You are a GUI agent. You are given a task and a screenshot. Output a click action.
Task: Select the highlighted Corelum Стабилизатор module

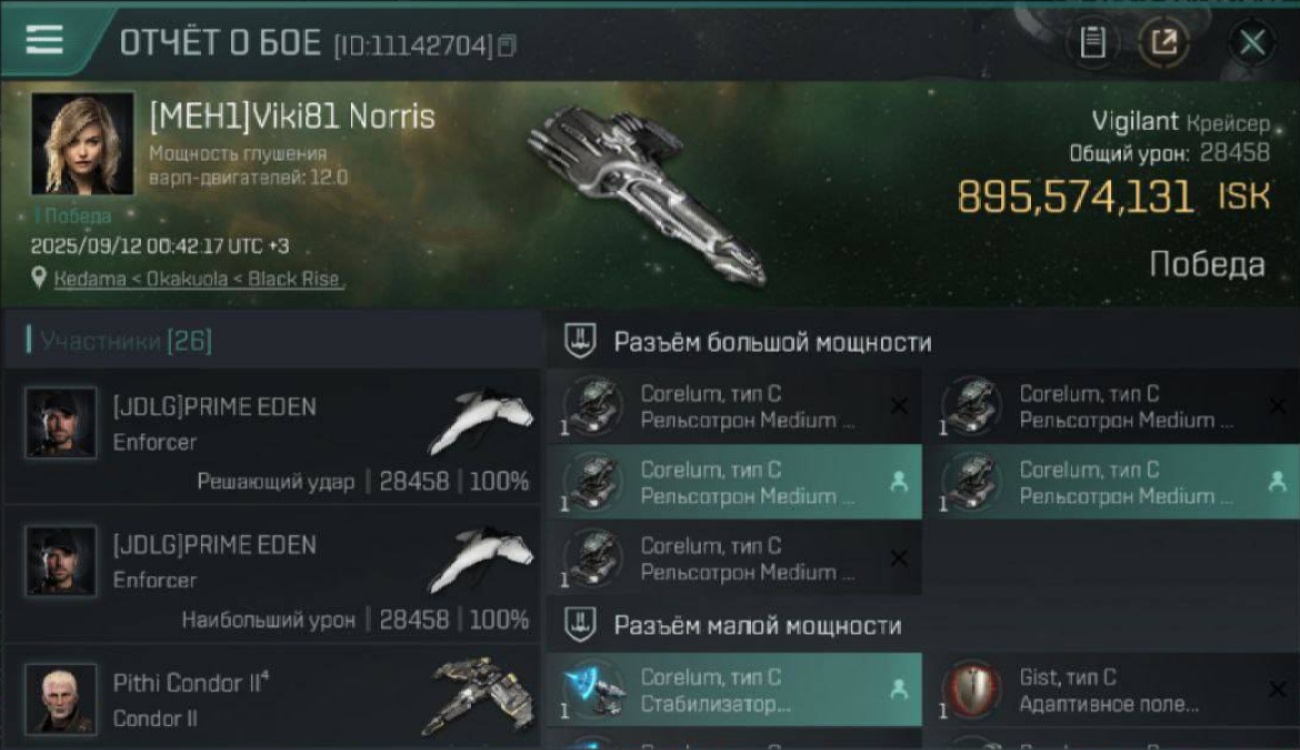pyautogui.click(x=734, y=690)
